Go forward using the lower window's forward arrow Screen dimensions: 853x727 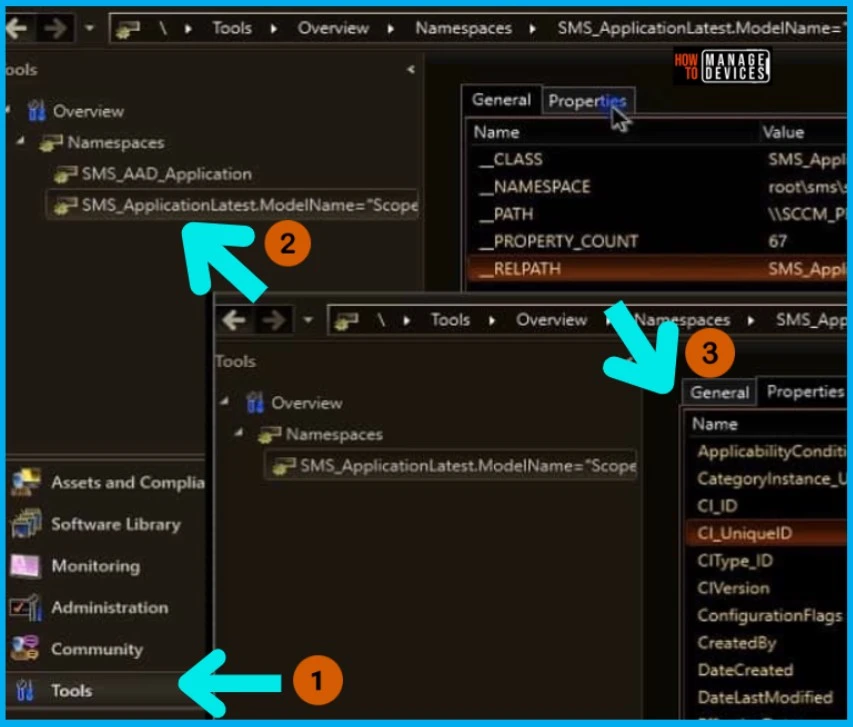point(274,320)
